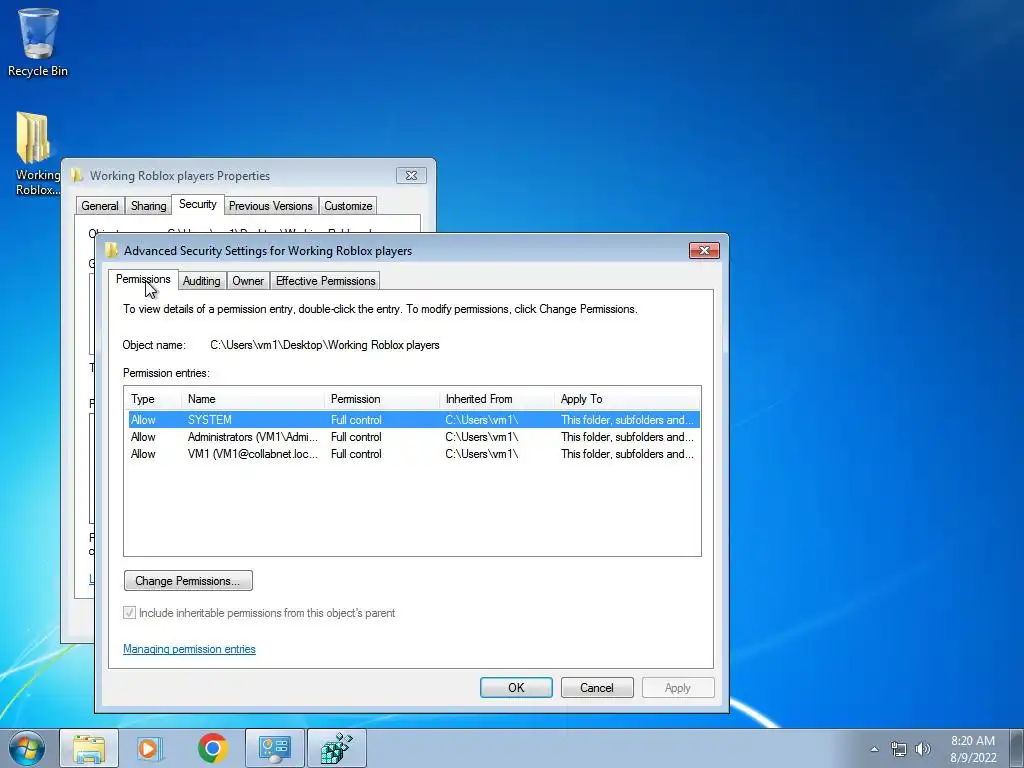Open Windows Explorer from the taskbar
Viewport: 1024px width, 768px height.
pos(89,748)
